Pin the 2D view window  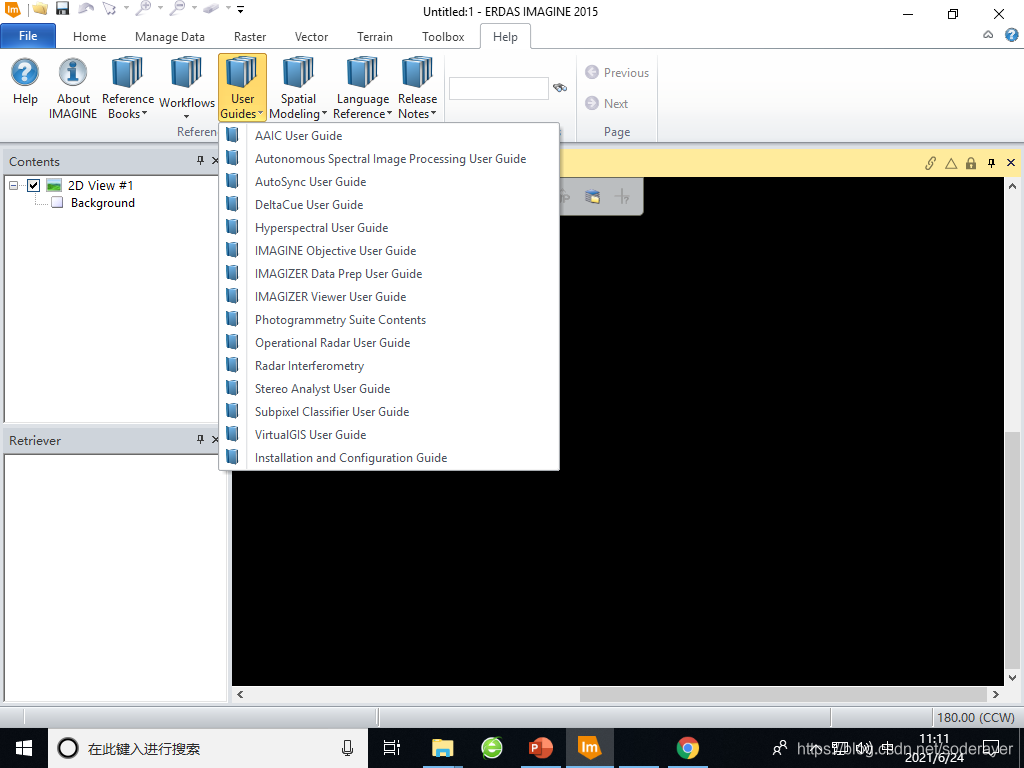[x=991, y=163]
